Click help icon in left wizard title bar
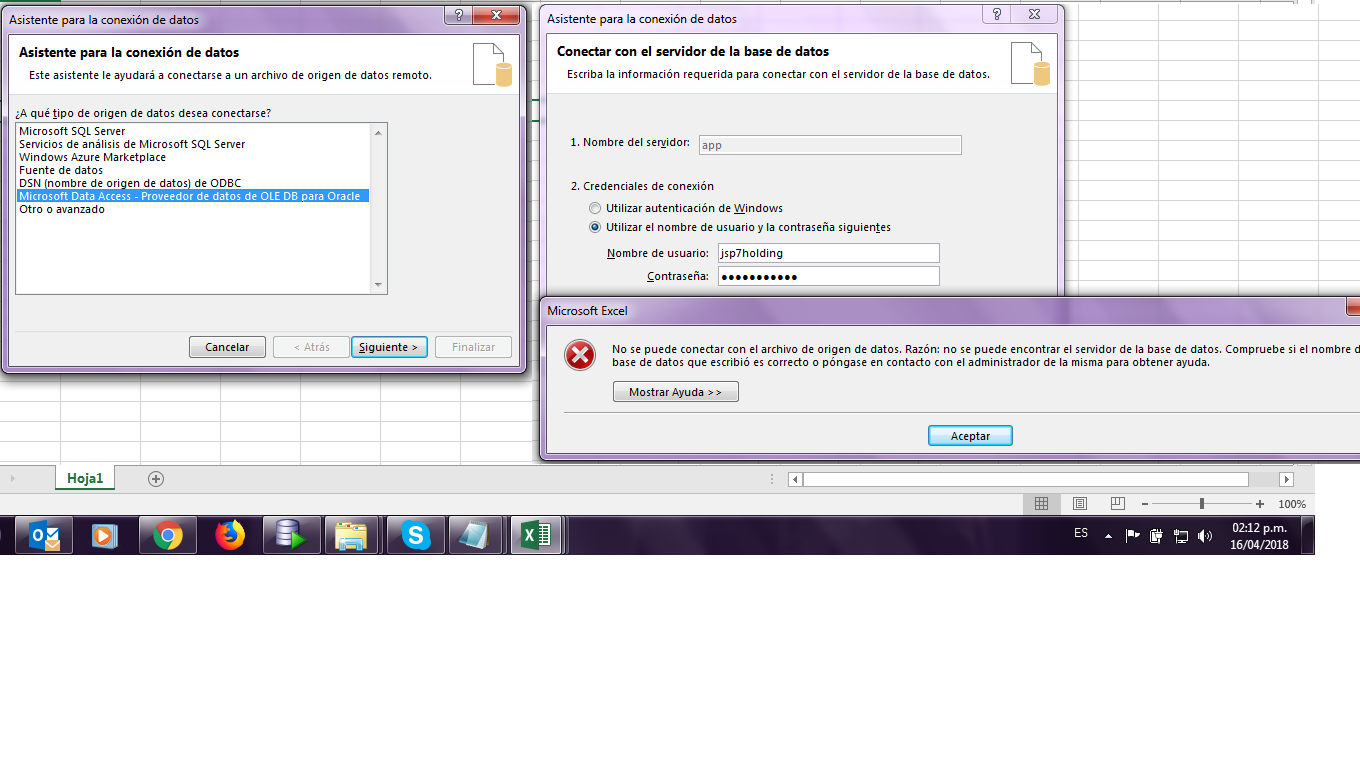 (x=457, y=14)
